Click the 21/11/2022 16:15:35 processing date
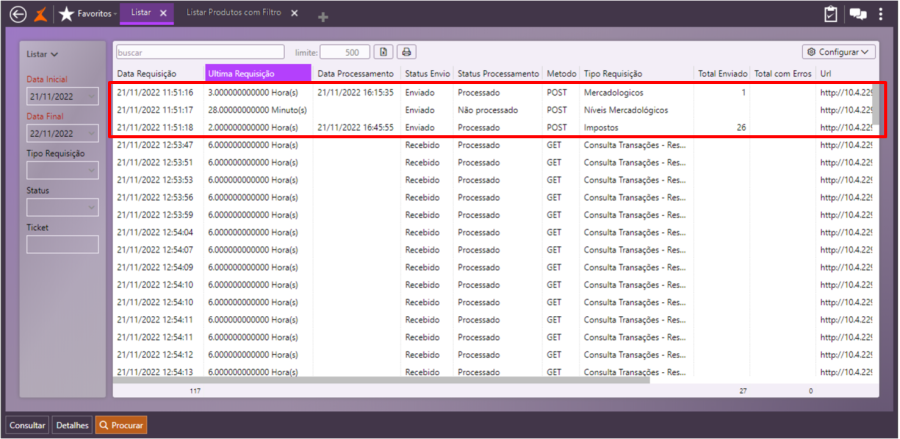The height and width of the screenshot is (439, 900). pos(355,92)
